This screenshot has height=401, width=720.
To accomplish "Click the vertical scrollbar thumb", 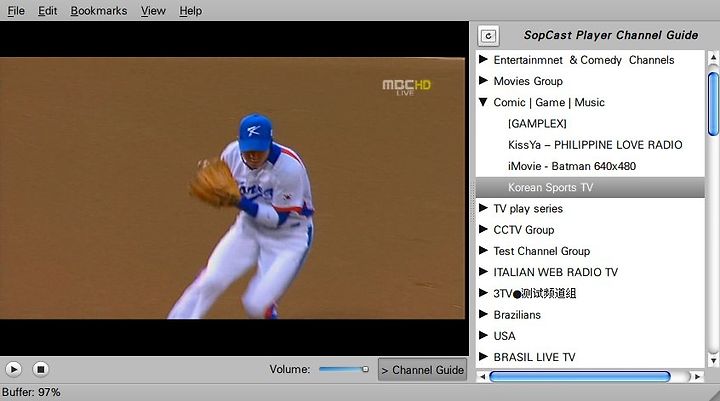I will tap(713, 104).
